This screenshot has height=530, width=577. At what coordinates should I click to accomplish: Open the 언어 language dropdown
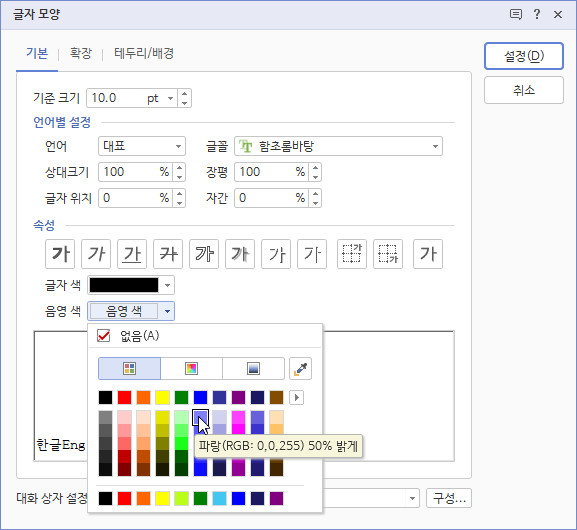(x=142, y=146)
